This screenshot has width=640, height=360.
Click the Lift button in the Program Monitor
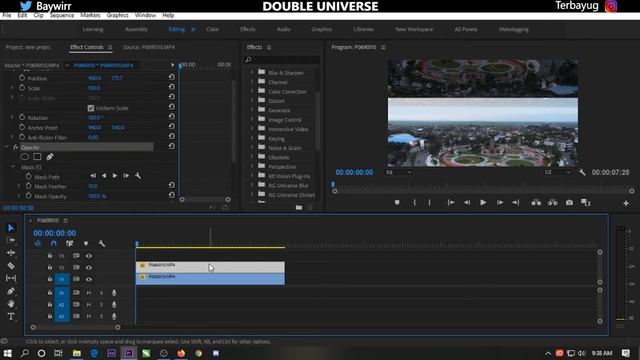pyautogui.click(x=536, y=202)
